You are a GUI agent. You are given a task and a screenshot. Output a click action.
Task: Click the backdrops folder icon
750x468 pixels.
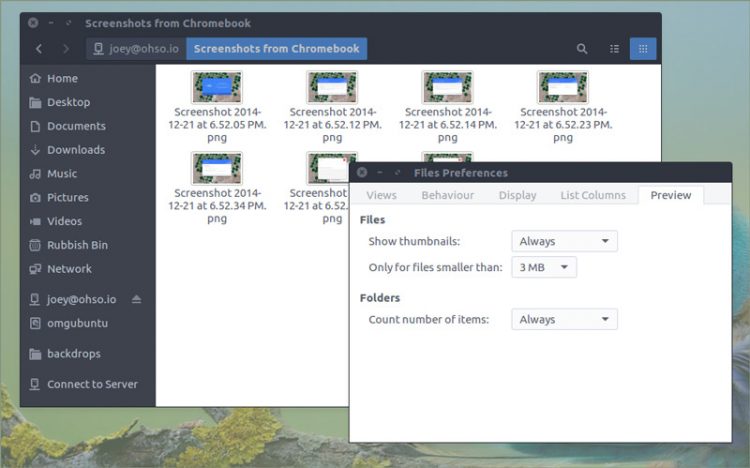point(35,354)
